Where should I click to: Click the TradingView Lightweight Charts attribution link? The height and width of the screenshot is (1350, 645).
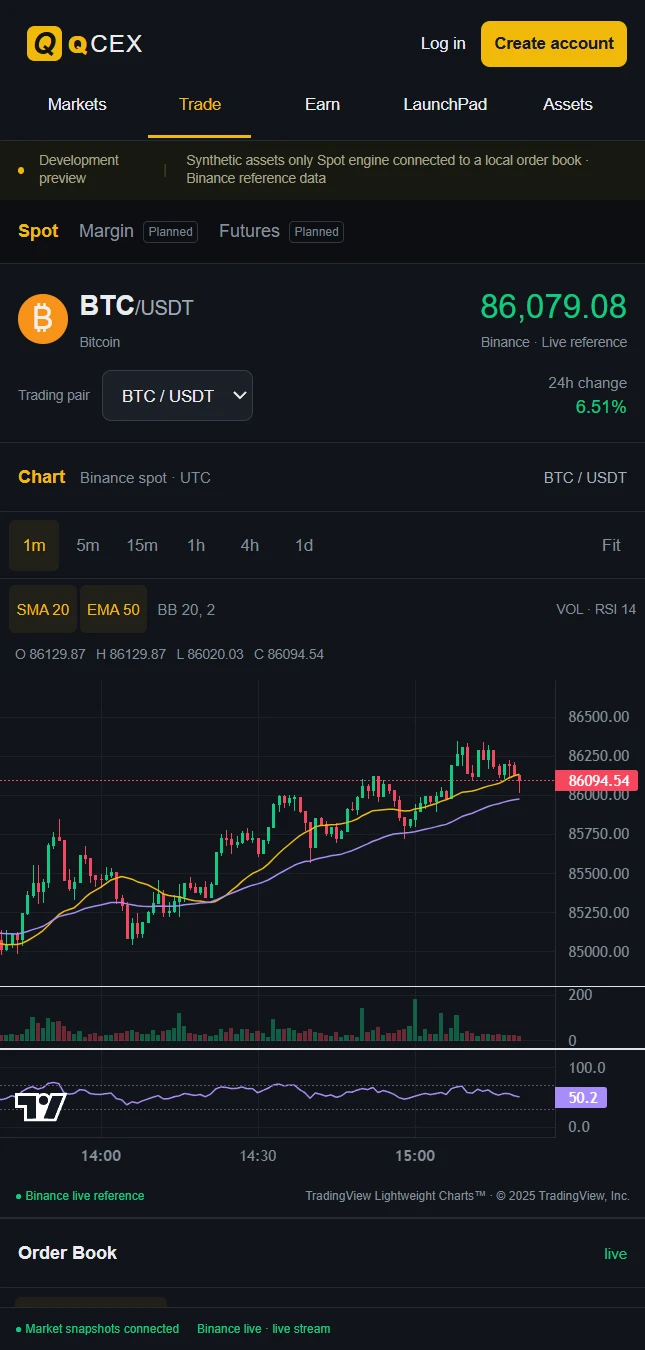click(x=467, y=1196)
